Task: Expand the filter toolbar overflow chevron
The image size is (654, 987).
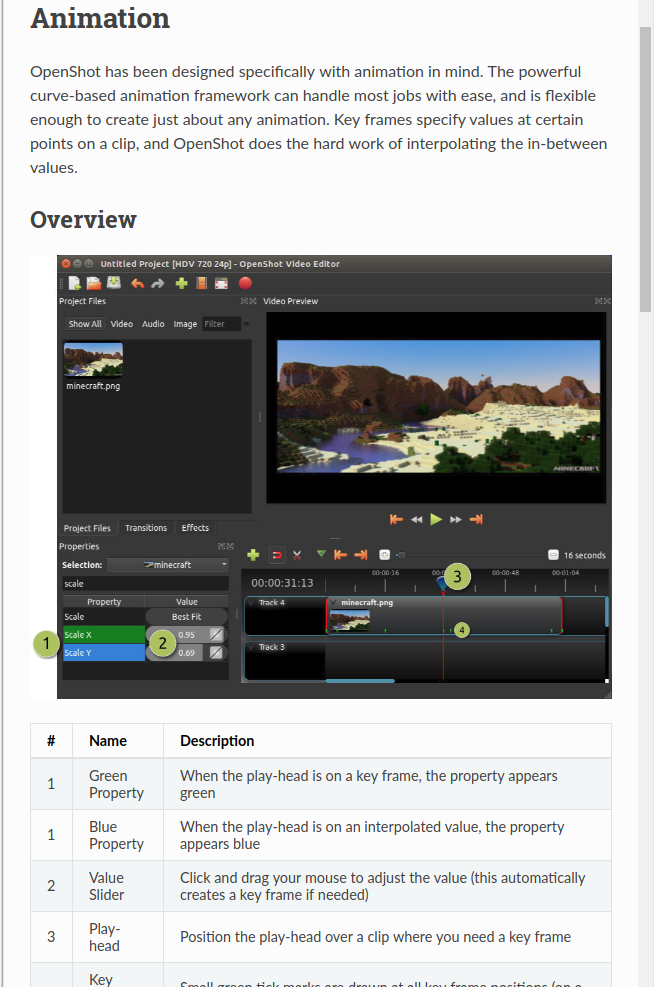Action: click(x=247, y=324)
